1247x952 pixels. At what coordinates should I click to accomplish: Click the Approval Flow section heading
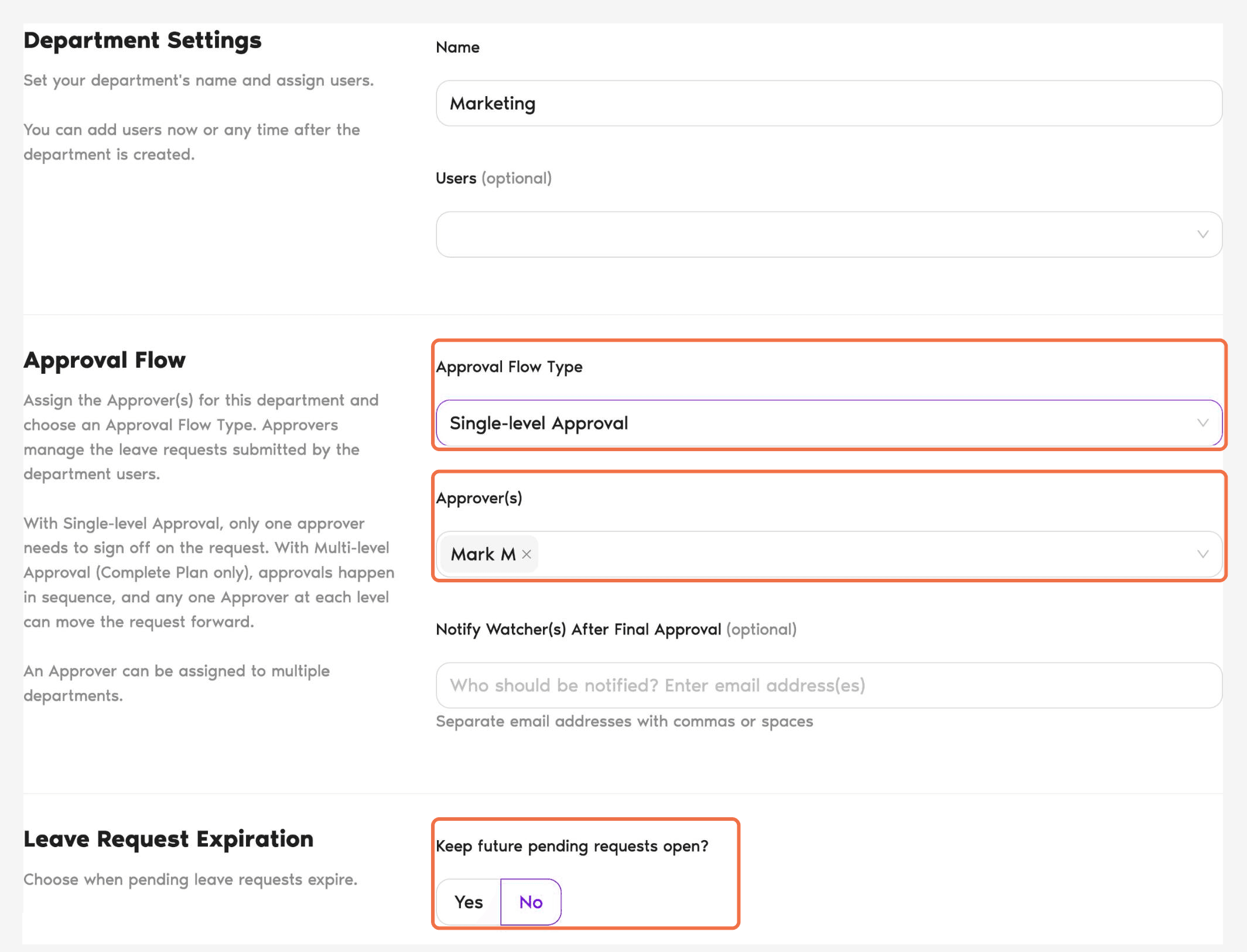(x=104, y=360)
